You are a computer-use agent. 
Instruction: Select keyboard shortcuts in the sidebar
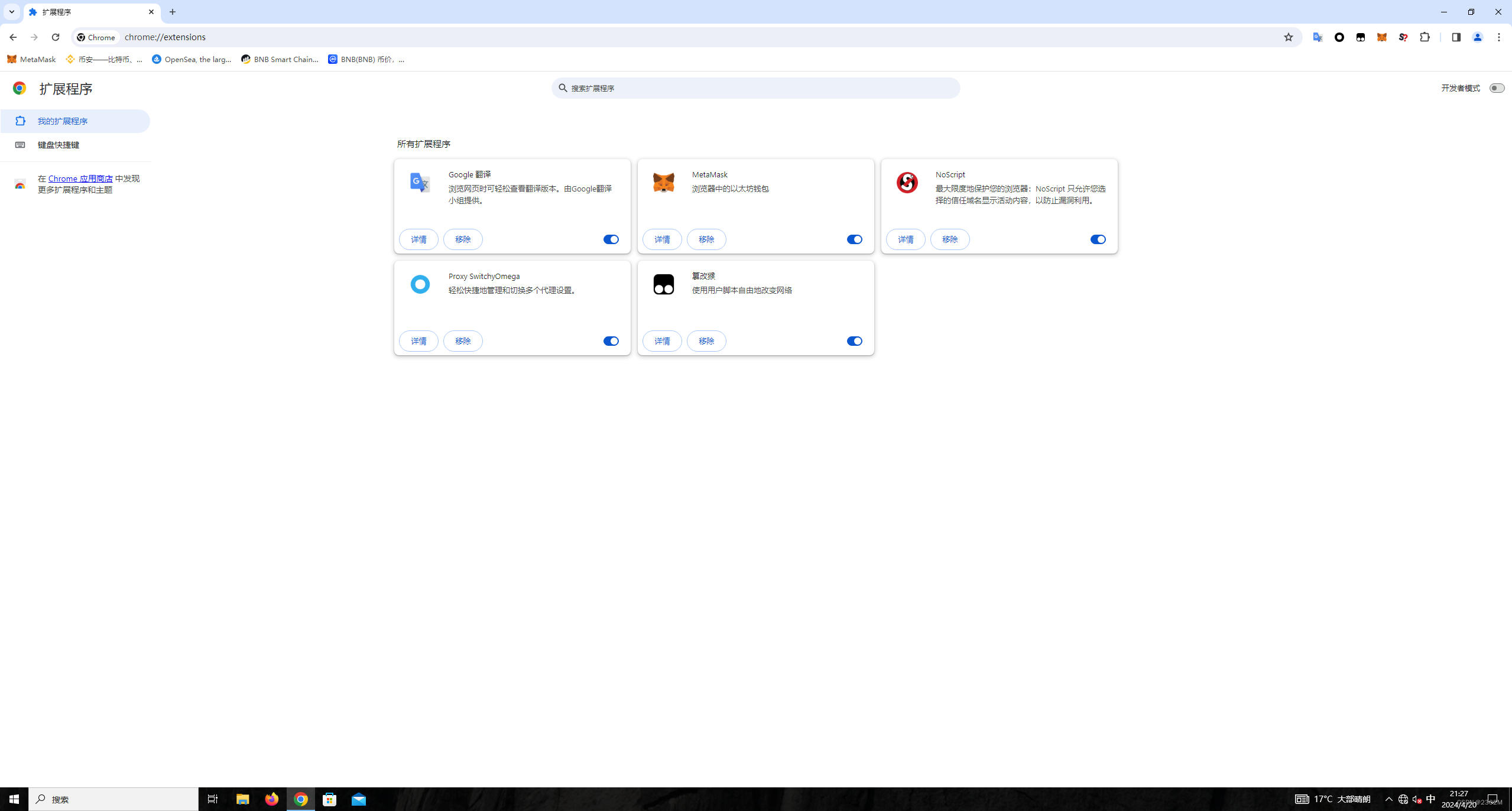coord(58,145)
